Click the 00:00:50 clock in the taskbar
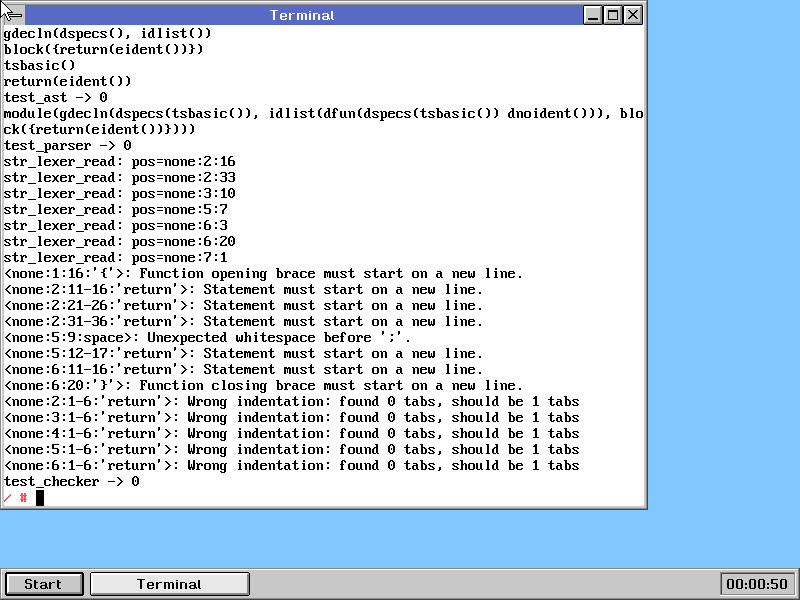The height and width of the screenshot is (600, 800). (756, 584)
